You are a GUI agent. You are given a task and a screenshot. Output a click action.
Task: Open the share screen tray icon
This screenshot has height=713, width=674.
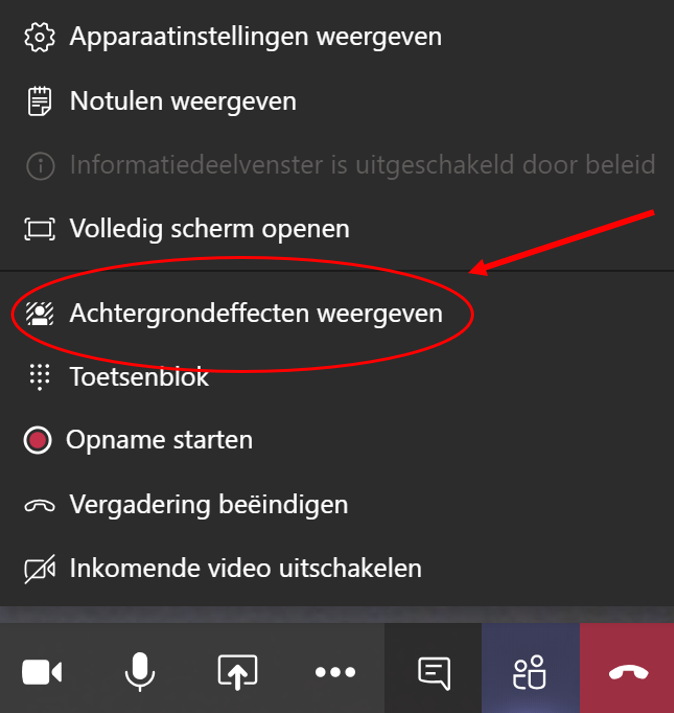pos(237,672)
